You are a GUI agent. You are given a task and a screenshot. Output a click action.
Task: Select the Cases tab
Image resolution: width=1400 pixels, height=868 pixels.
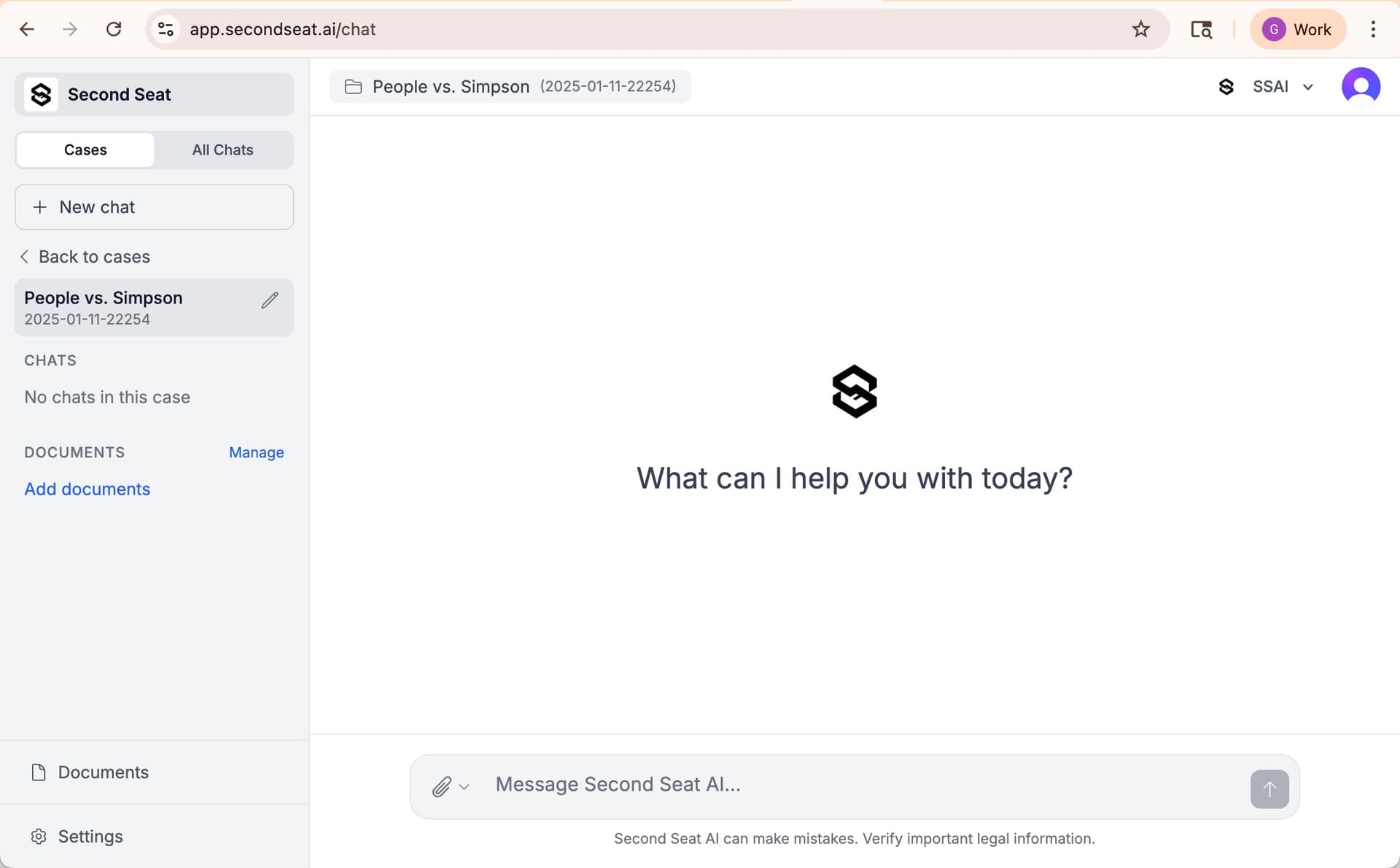click(x=85, y=150)
